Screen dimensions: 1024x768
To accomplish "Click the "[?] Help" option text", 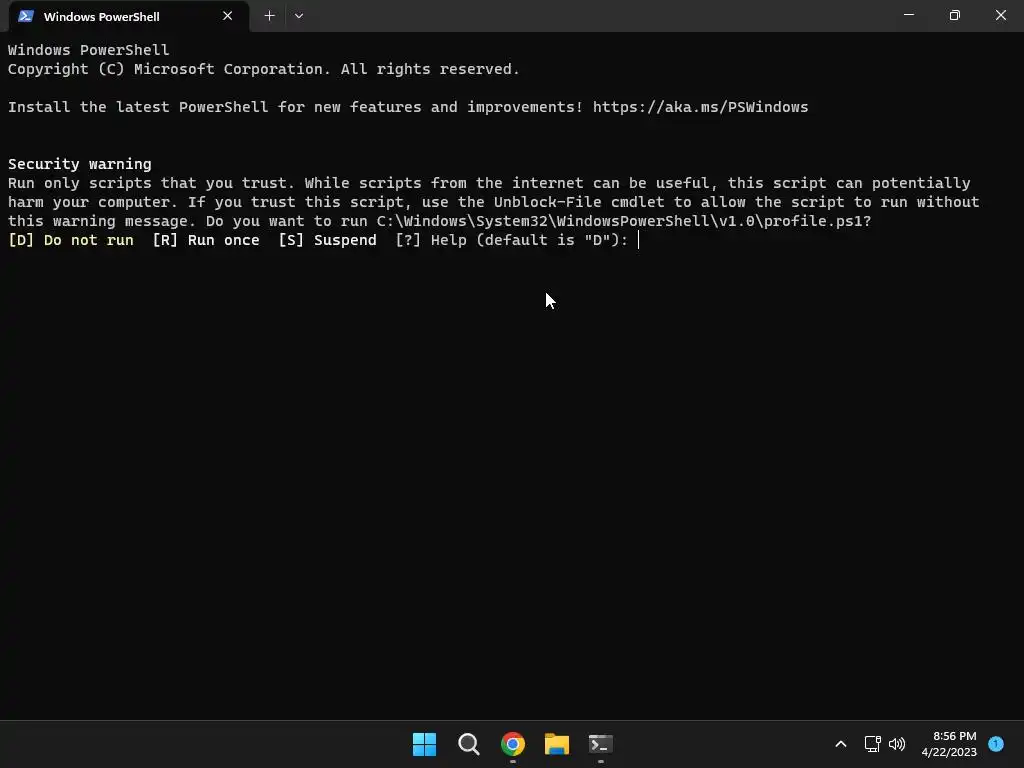I will point(430,240).
